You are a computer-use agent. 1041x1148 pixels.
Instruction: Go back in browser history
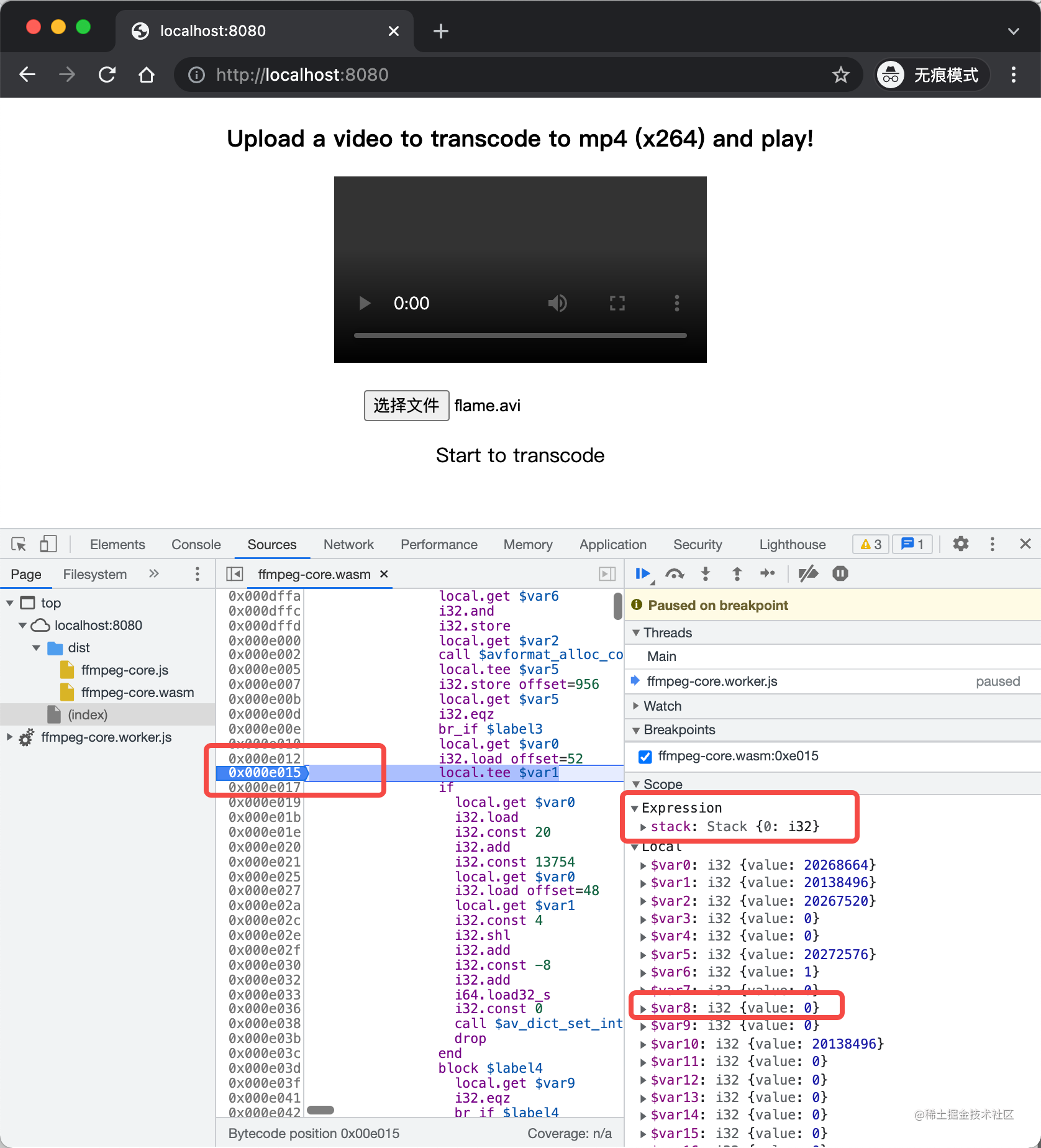(x=27, y=75)
